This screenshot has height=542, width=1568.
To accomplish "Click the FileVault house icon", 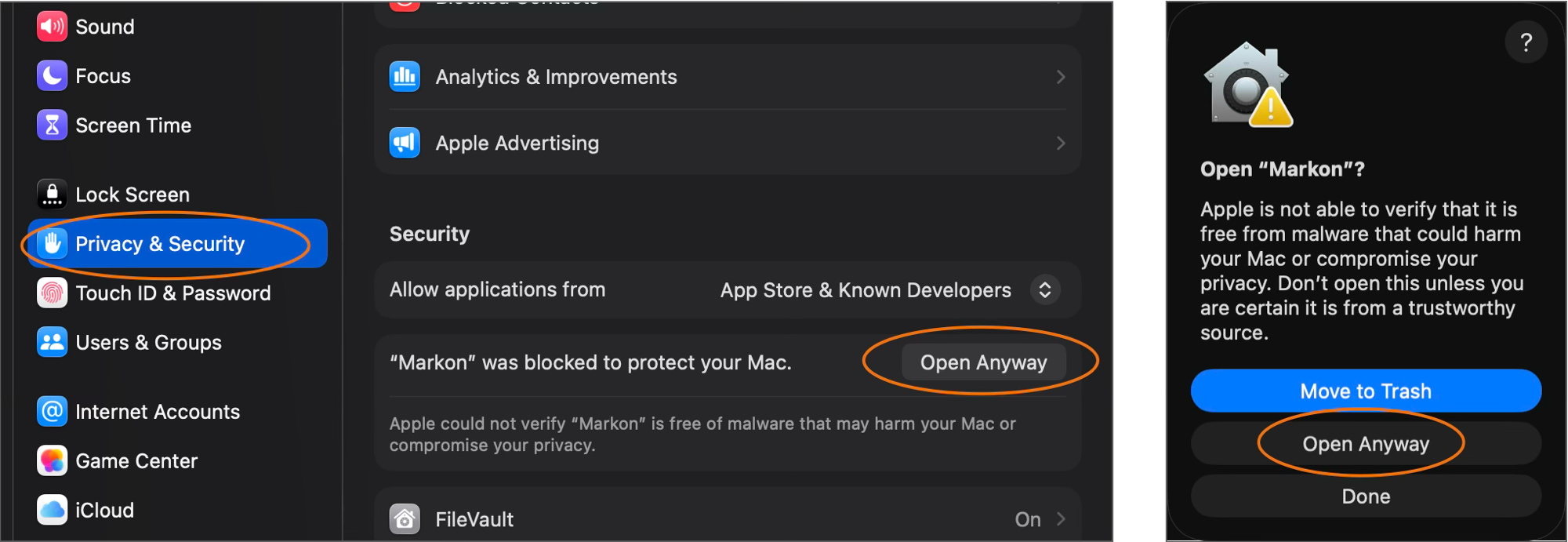I will [x=405, y=519].
